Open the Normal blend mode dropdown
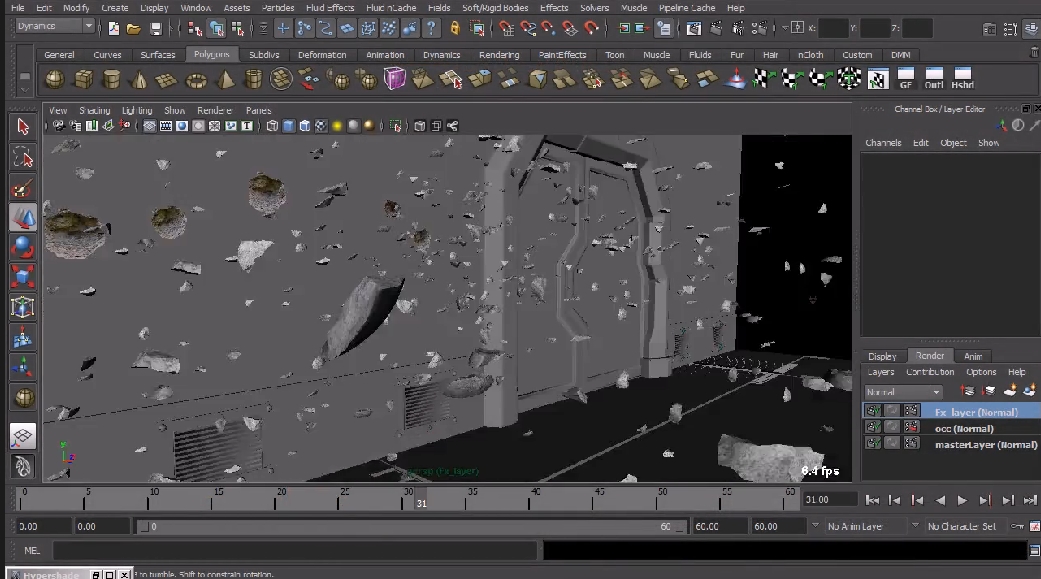The width and height of the screenshot is (1041, 579). 903,392
